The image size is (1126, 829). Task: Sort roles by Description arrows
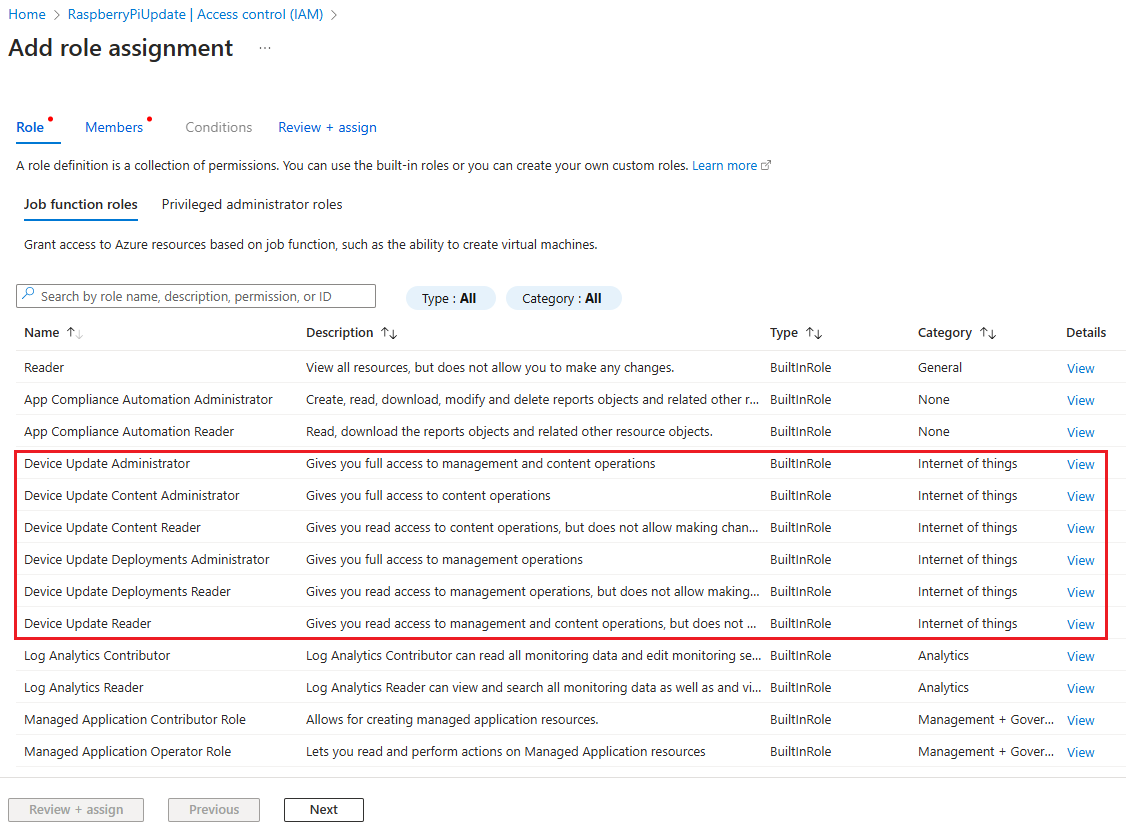click(389, 333)
